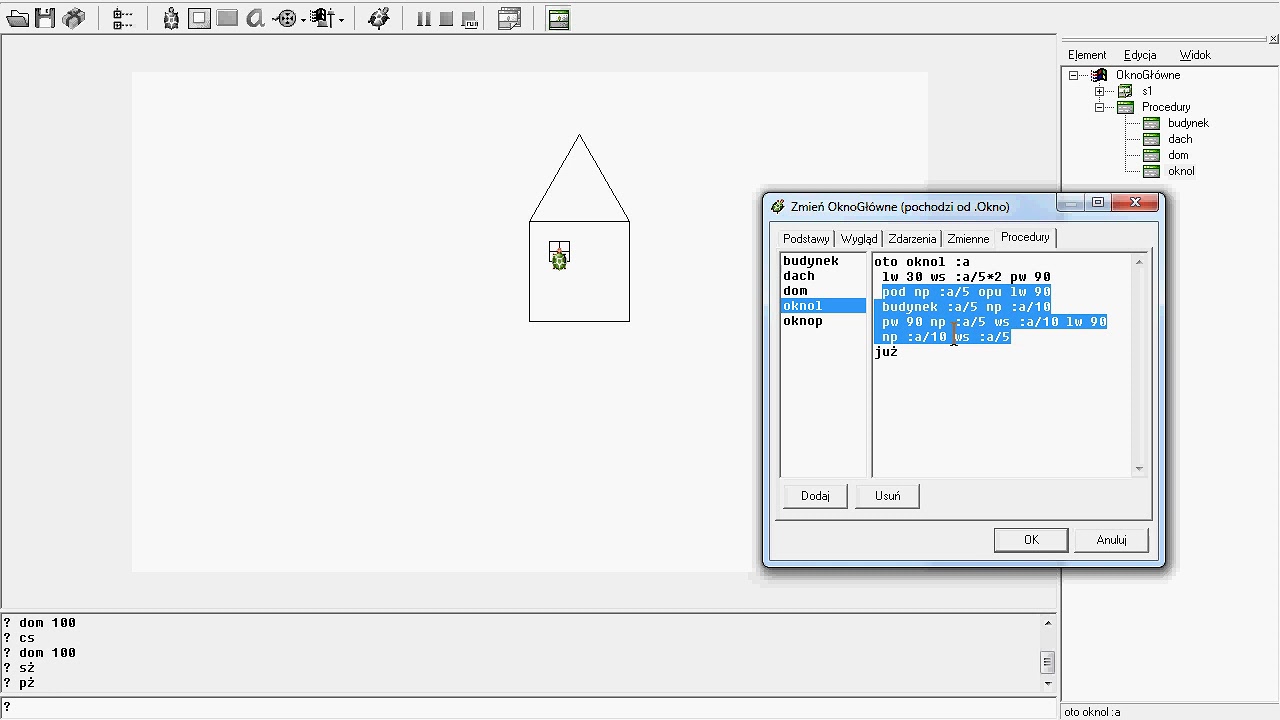Image resolution: width=1280 pixels, height=720 pixels.
Task: Click command history scroll-up arrow
Action: click(1047, 623)
